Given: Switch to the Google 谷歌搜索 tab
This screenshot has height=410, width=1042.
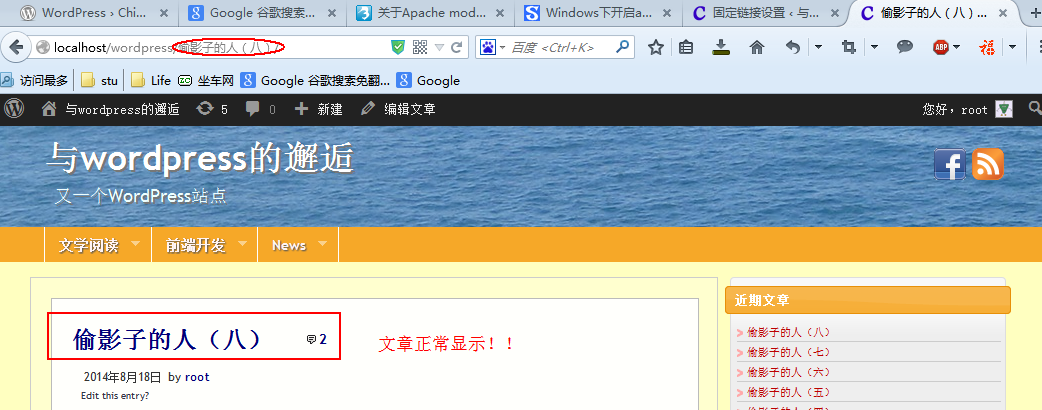Looking at the screenshot, I should (x=262, y=13).
